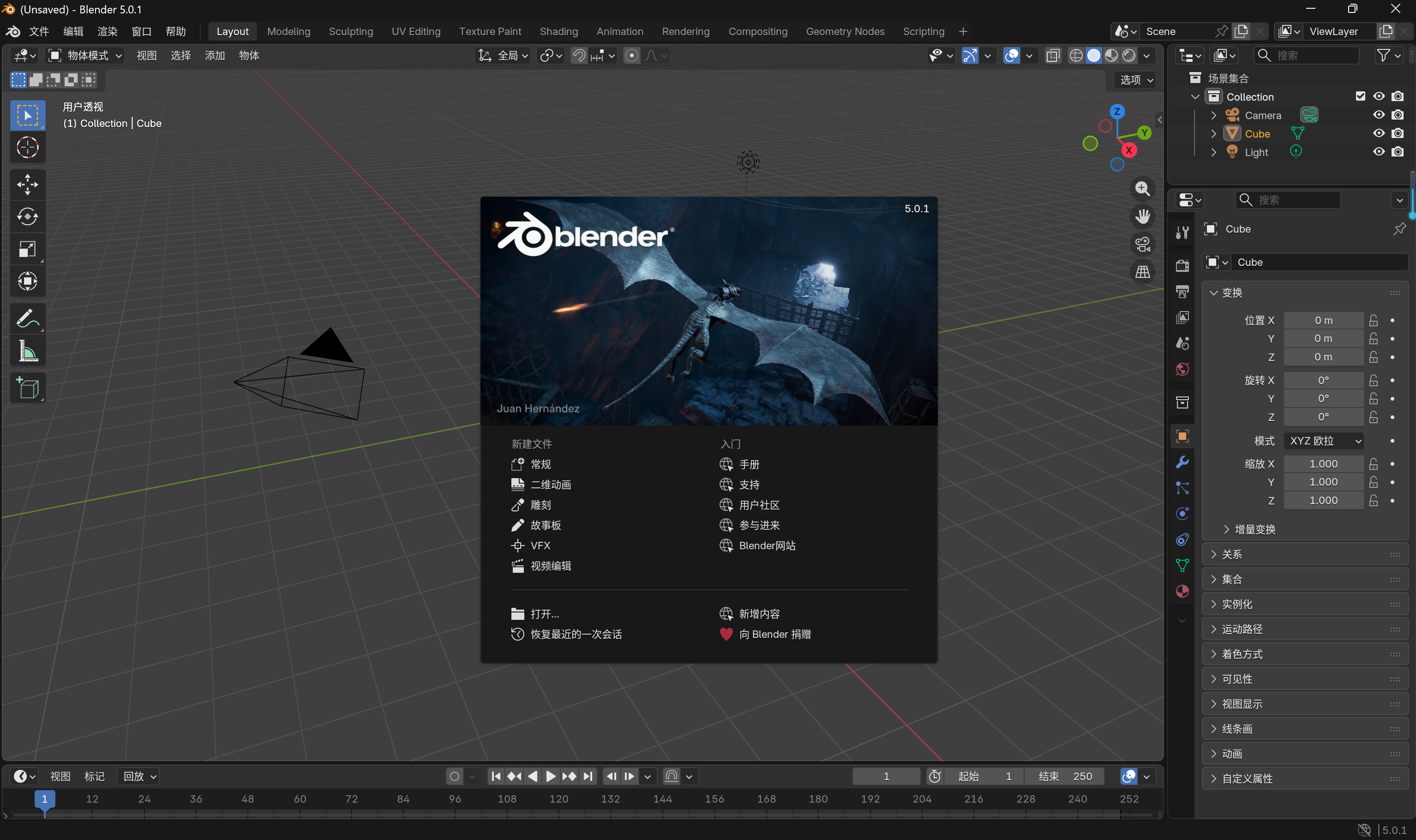This screenshot has width=1416, height=840.
Task: Select the Add Cube tool
Action: point(27,388)
